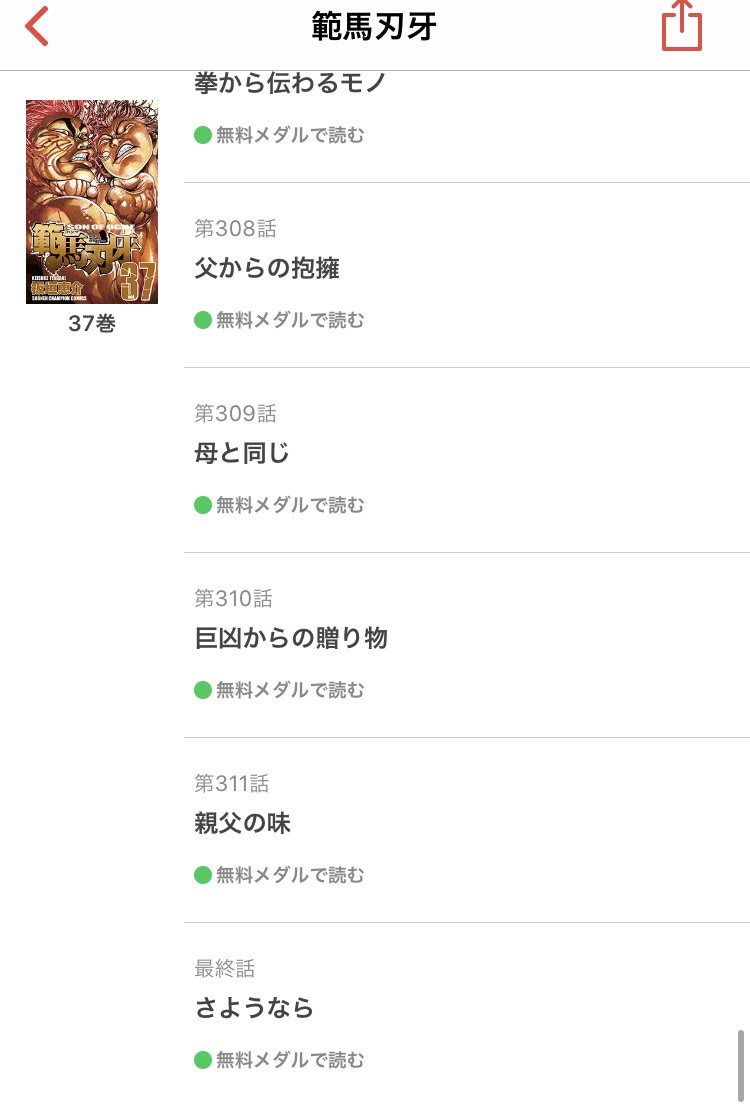Open volume 37 cover thumbnail
This screenshot has width=750, height=1107.
pyautogui.click(x=92, y=201)
